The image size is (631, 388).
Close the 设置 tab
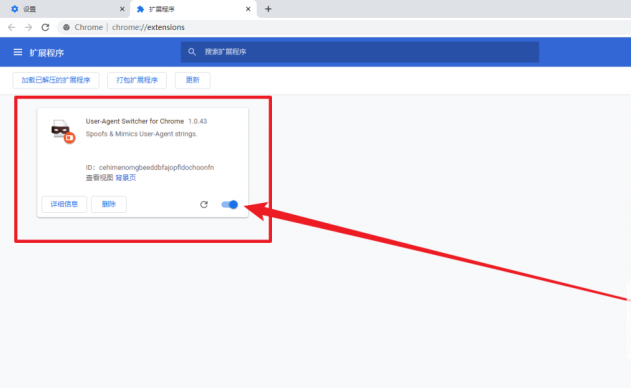pyautogui.click(x=122, y=9)
